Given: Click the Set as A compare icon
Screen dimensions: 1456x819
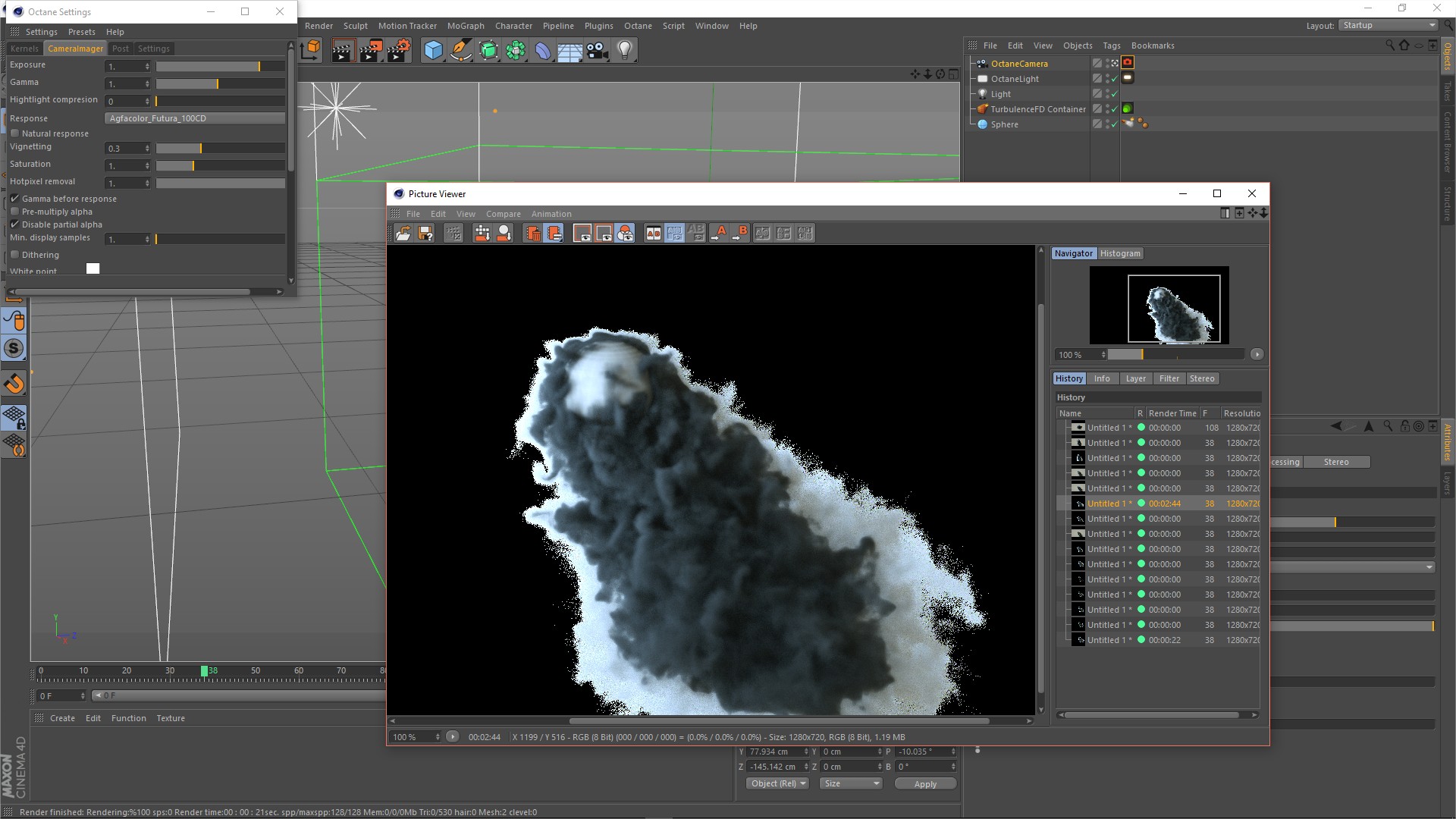Looking at the screenshot, I should point(718,234).
